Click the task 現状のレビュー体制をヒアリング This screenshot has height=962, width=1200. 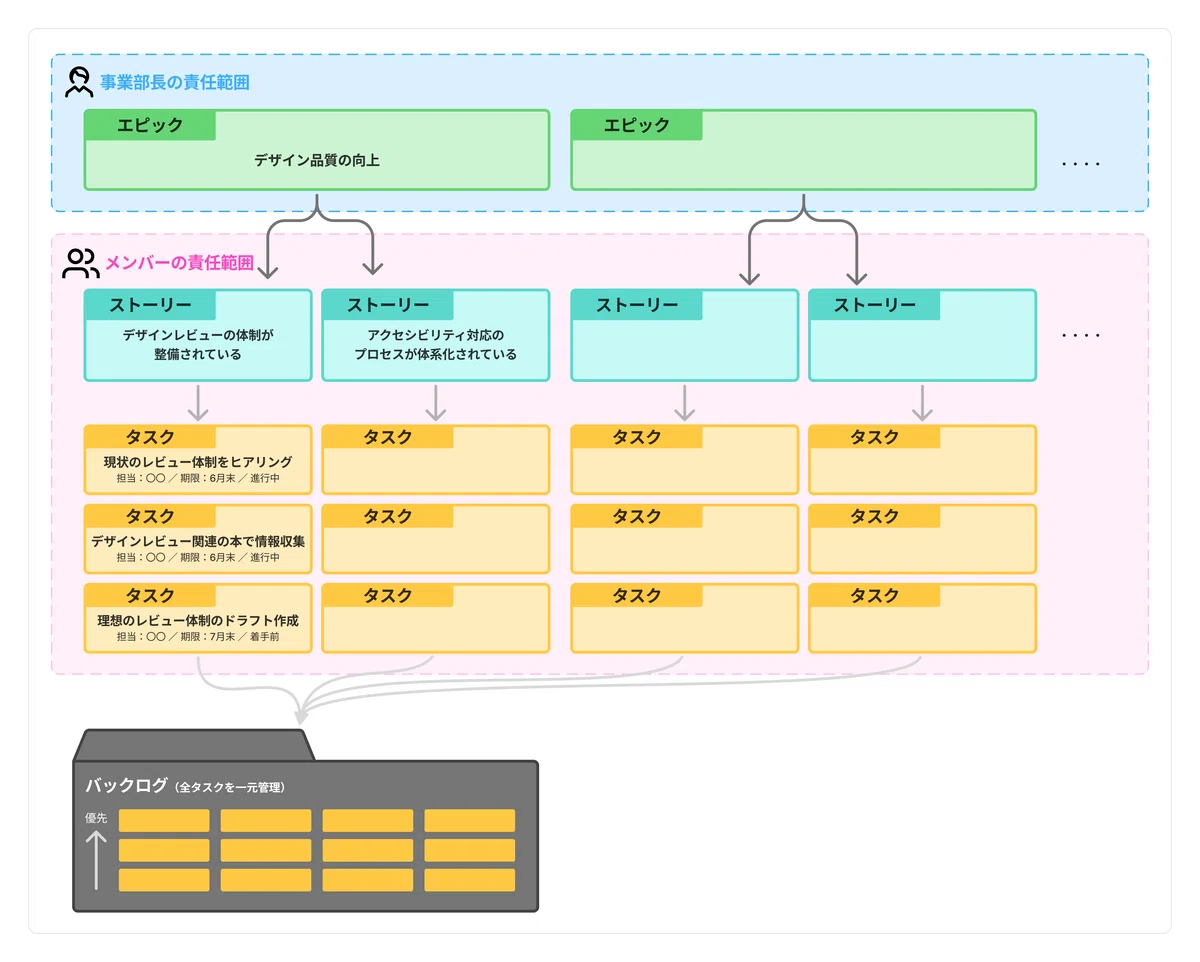(198, 460)
